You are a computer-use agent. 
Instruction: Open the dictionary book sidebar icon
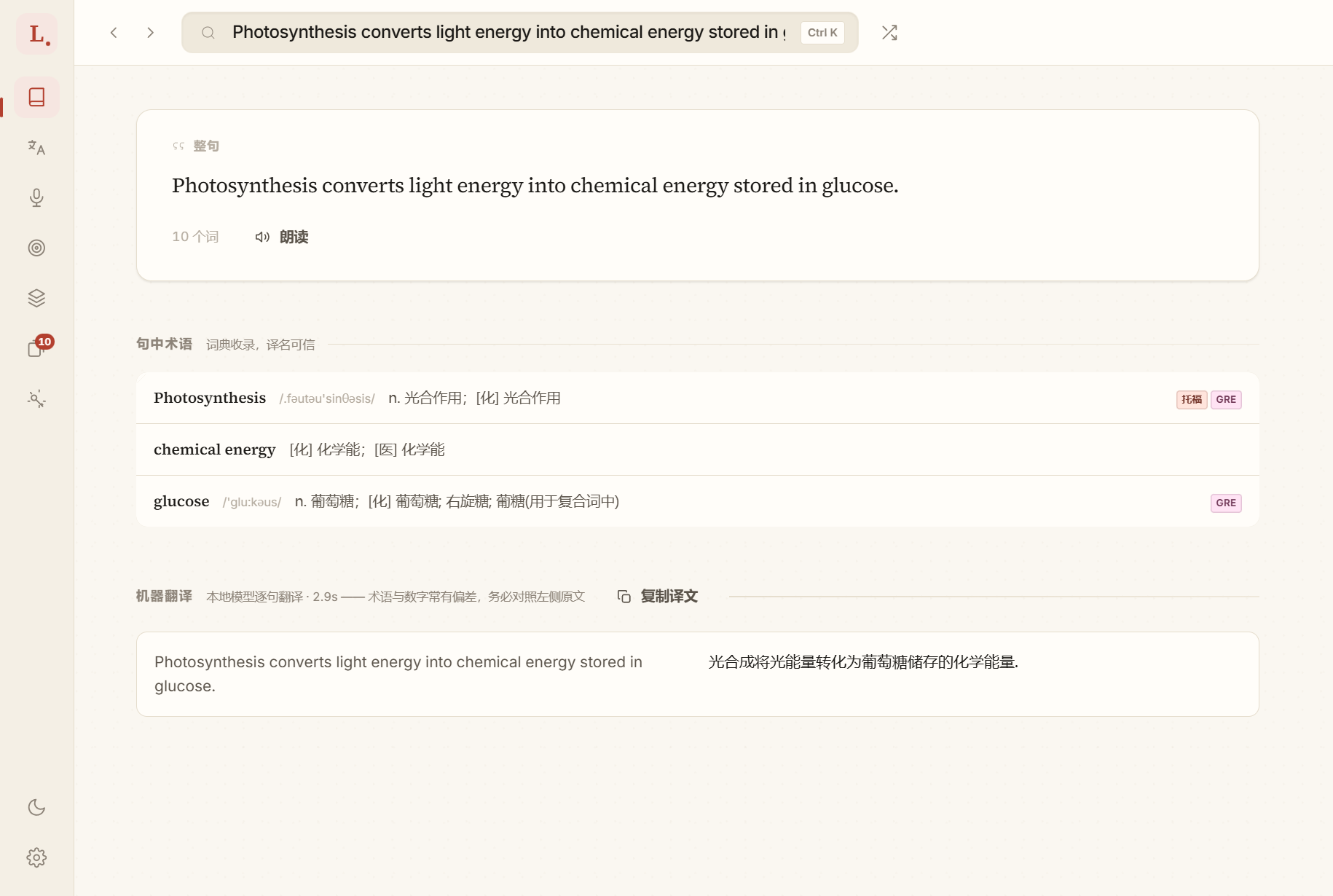37,97
